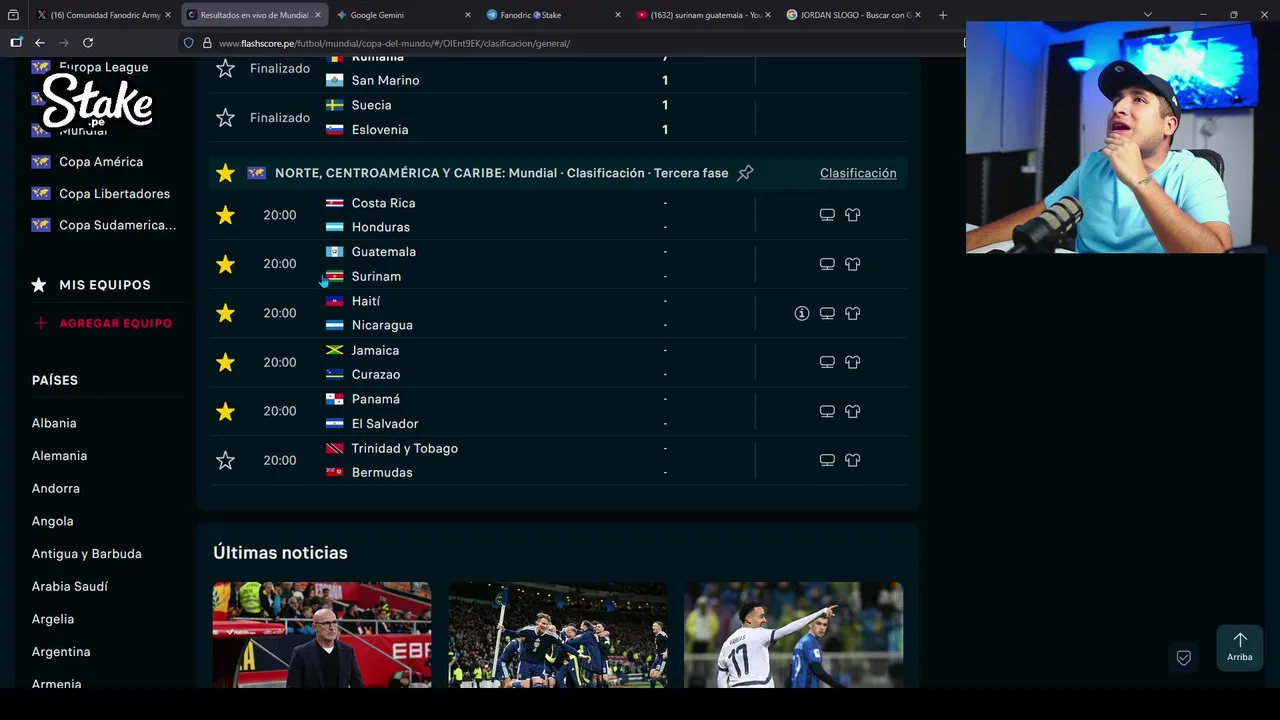This screenshot has width=1280, height=720.
Task: Click Surinam team name
Action: click(x=376, y=276)
